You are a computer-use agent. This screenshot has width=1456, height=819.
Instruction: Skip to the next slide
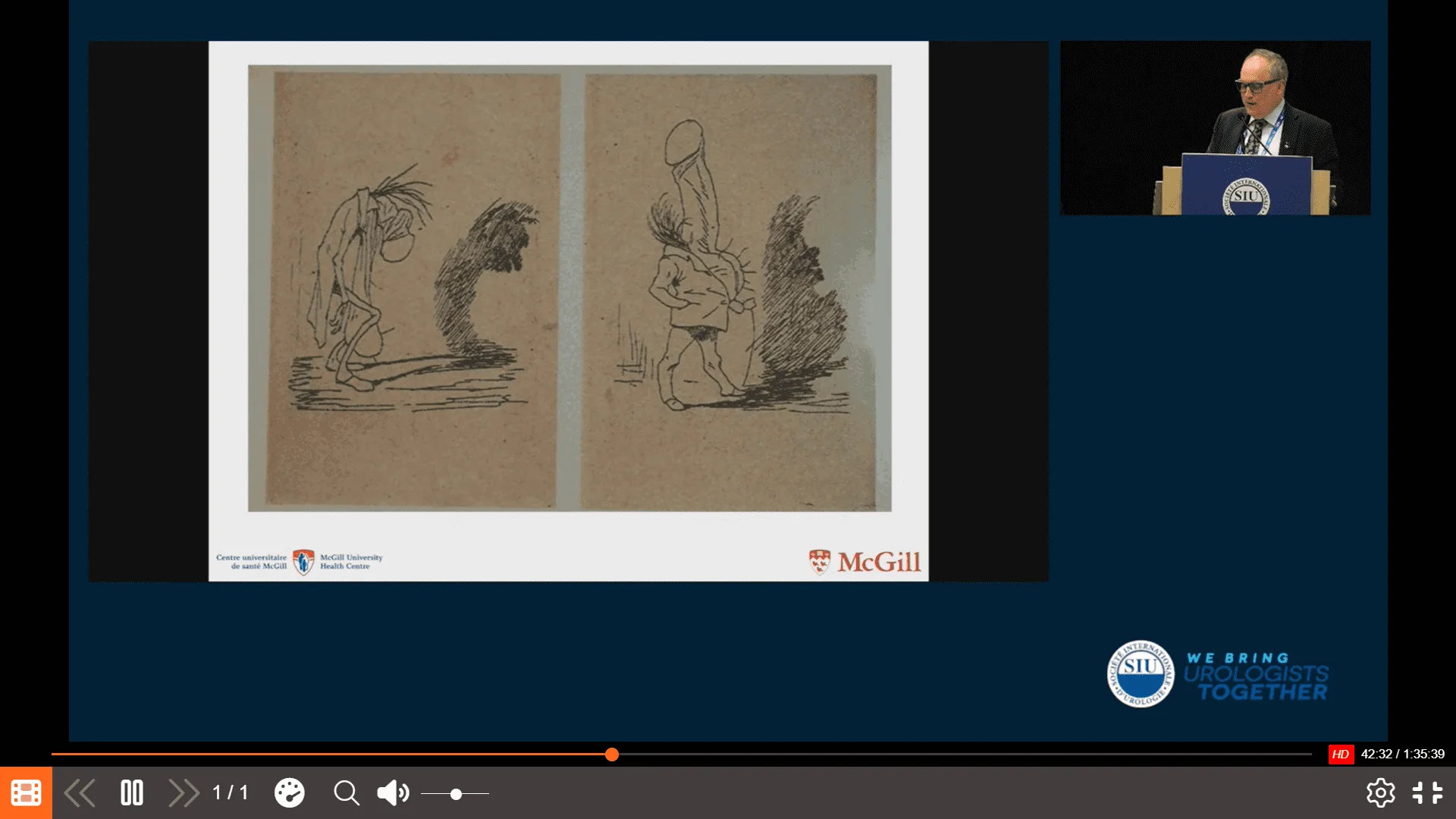click(184, 793)
